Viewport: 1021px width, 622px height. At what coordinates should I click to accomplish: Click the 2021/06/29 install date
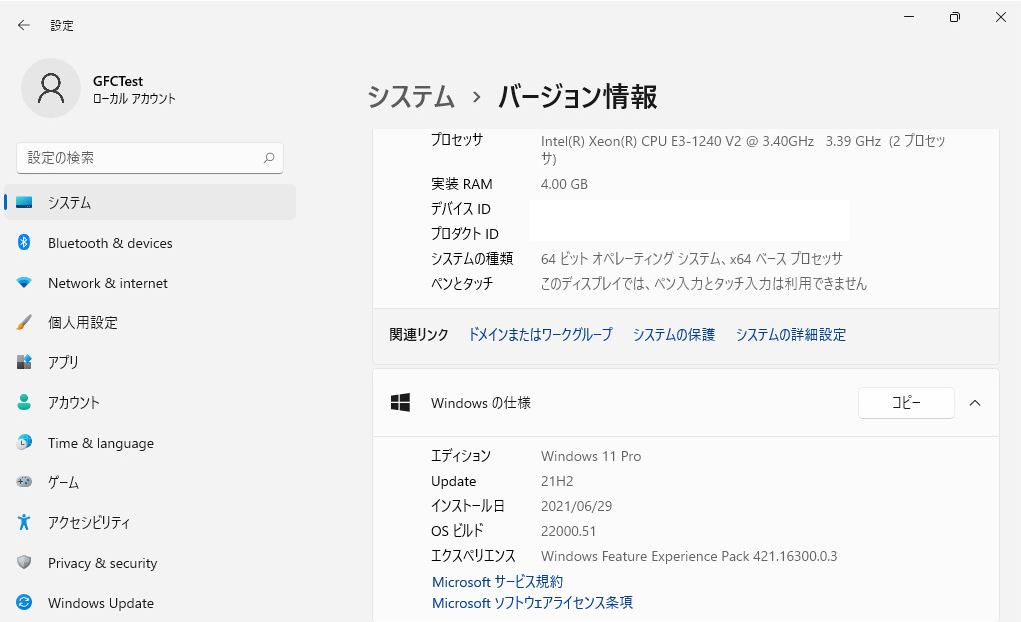point(576,506)
